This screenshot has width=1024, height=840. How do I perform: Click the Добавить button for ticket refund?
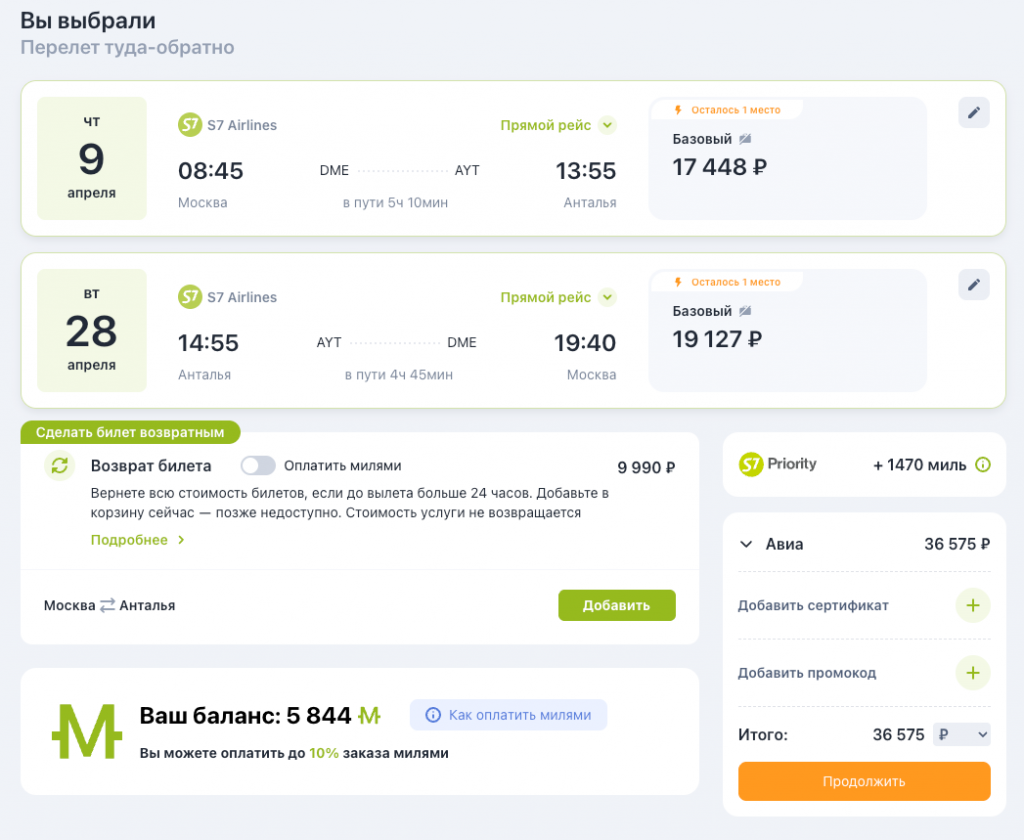tap(616, 606)
